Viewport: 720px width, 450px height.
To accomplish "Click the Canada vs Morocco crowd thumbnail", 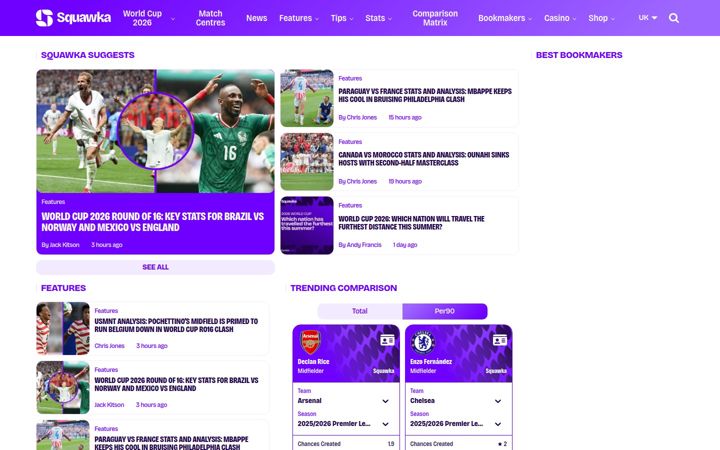I will click(x=307, y=162).
